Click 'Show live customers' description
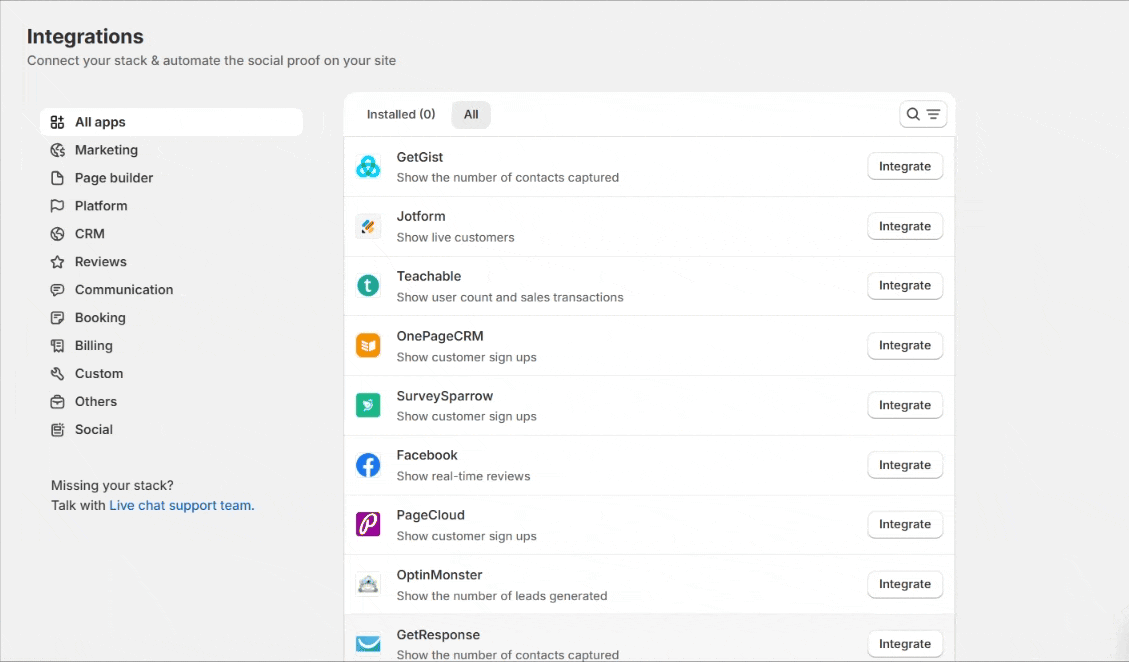The image size is (1129, 662). click(x=456, y=238)
